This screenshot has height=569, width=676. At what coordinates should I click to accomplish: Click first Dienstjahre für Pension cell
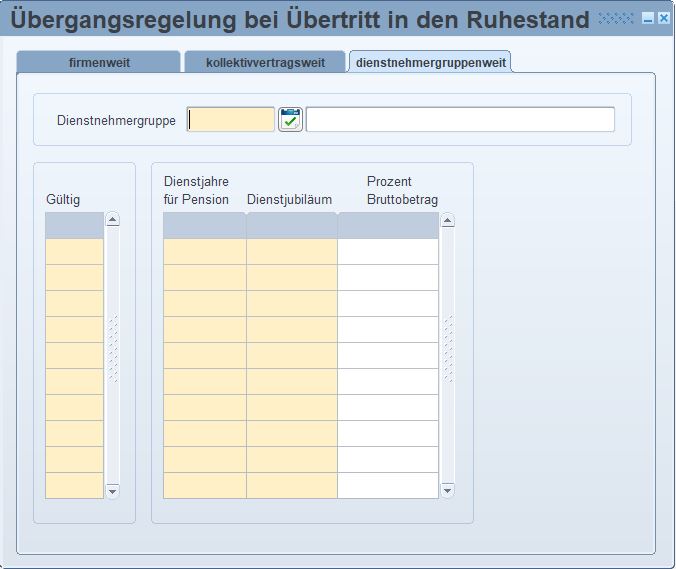point(204,251)
